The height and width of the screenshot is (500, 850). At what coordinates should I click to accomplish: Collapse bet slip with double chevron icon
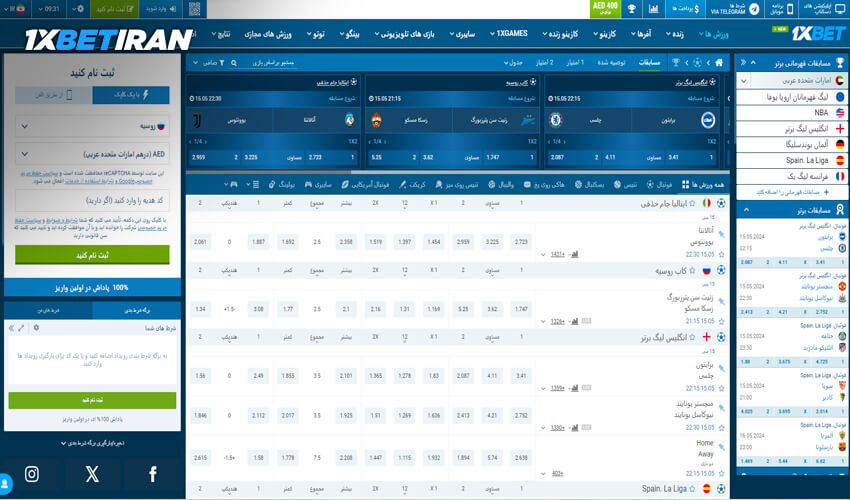click(x=11, y=328)
